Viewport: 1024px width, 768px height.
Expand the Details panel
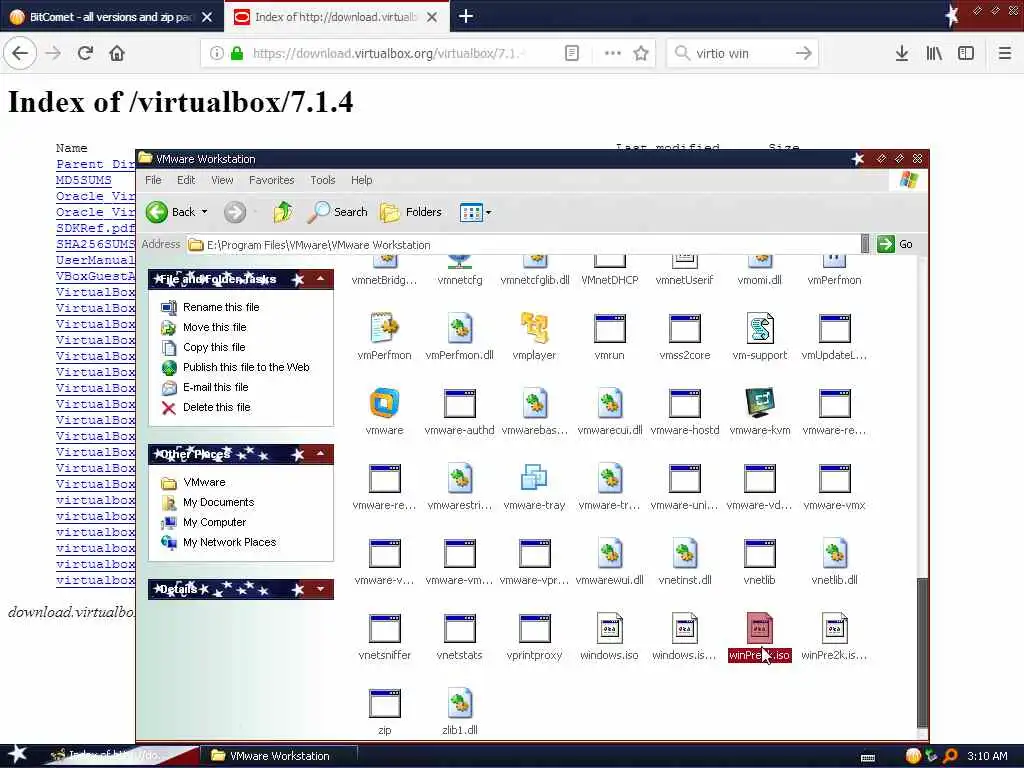(321, 589)
